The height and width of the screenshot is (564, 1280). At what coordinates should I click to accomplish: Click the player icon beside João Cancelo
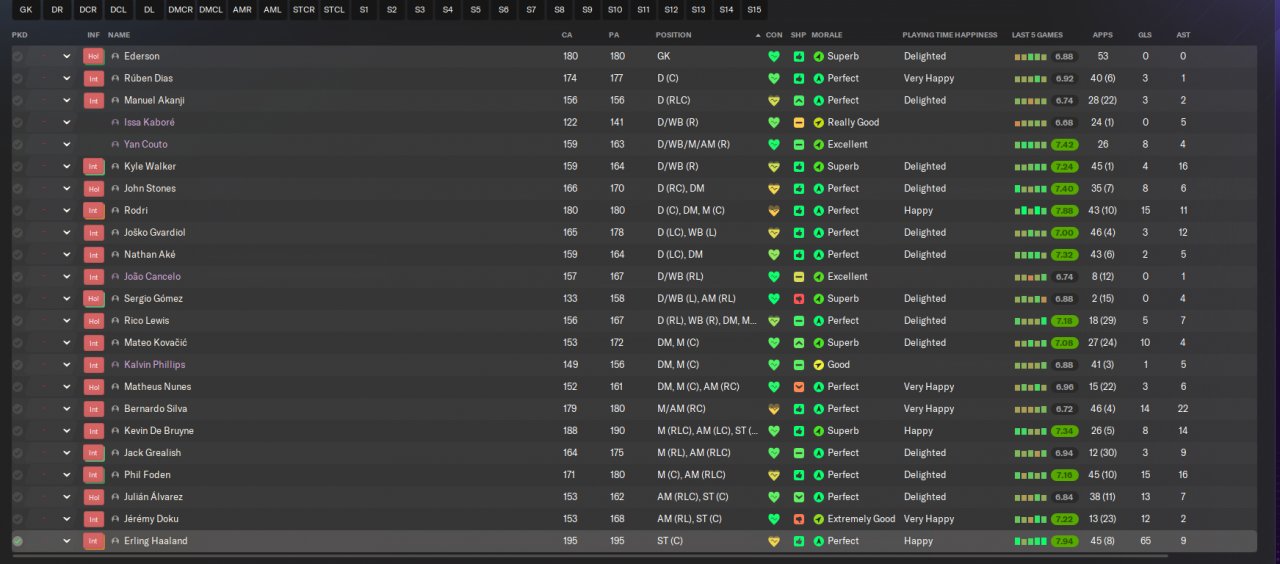click(115, 276)
